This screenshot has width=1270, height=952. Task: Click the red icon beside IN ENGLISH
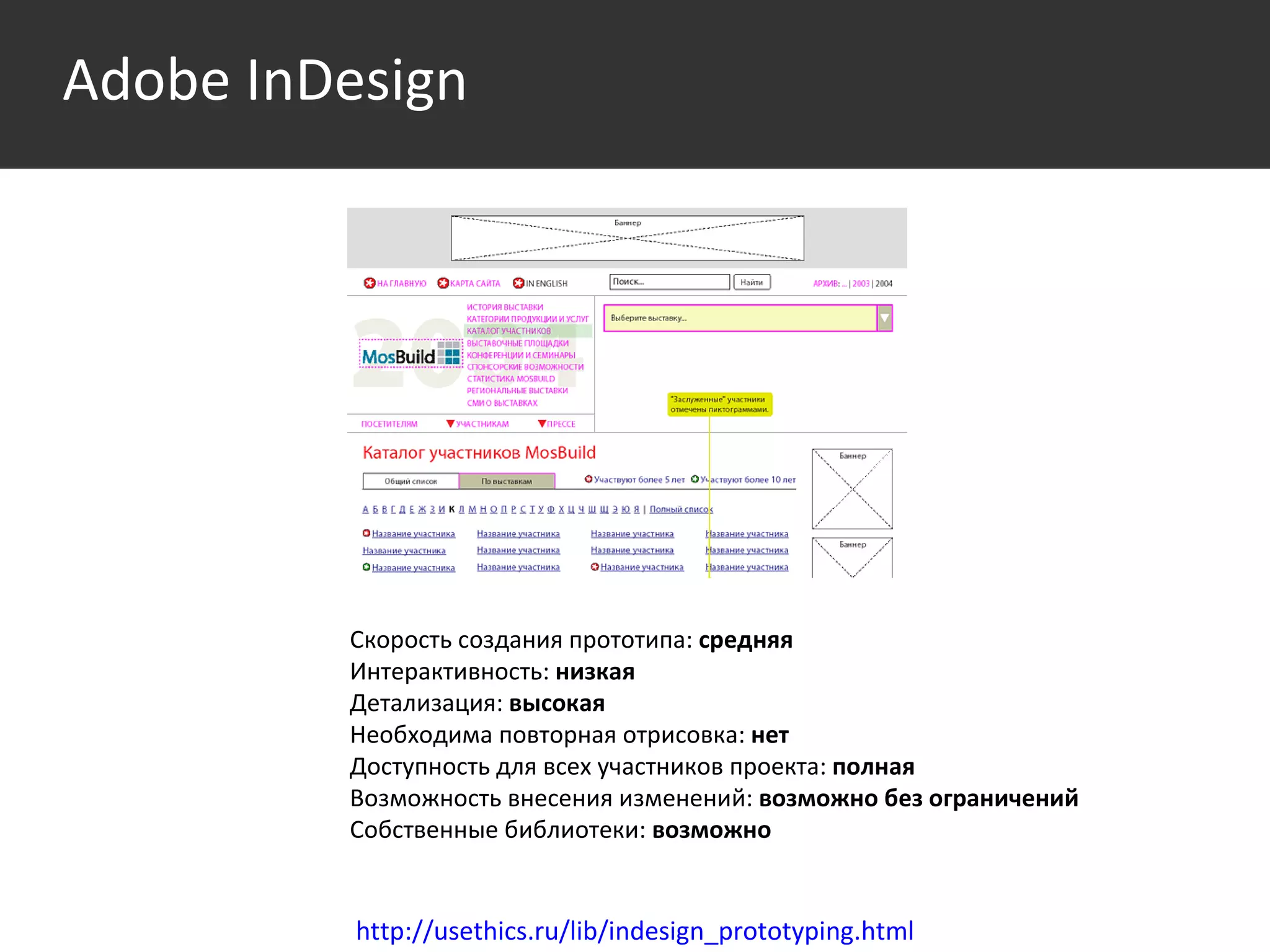518,283
